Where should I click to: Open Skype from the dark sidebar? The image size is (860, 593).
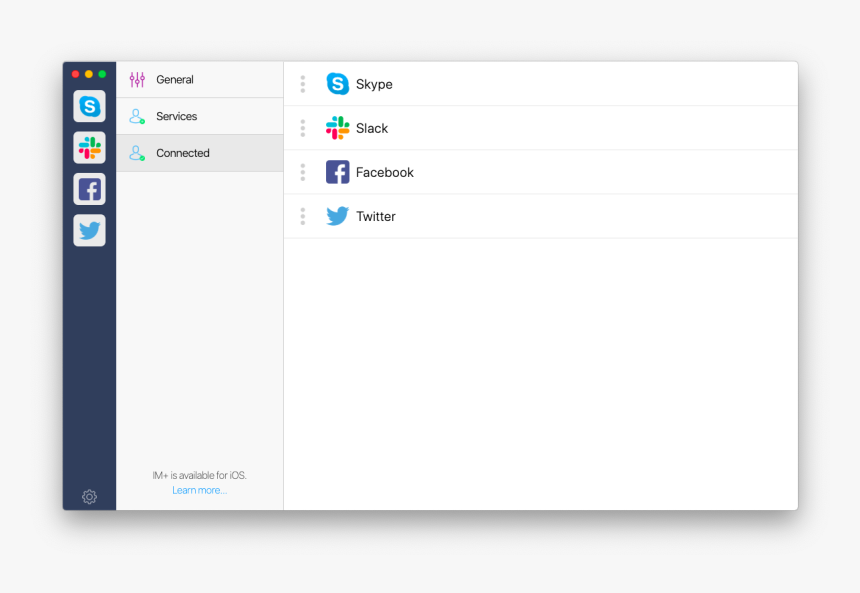pos(89,106)
